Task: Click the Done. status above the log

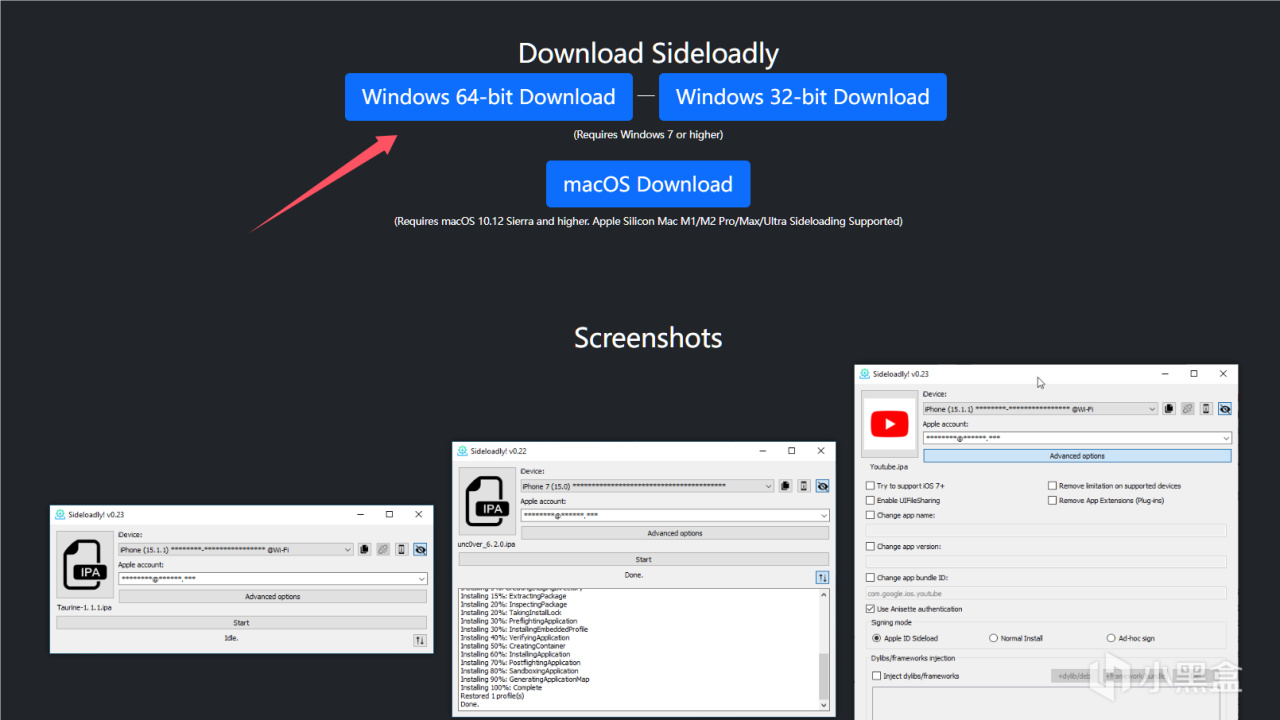Action: coord(634,575)
